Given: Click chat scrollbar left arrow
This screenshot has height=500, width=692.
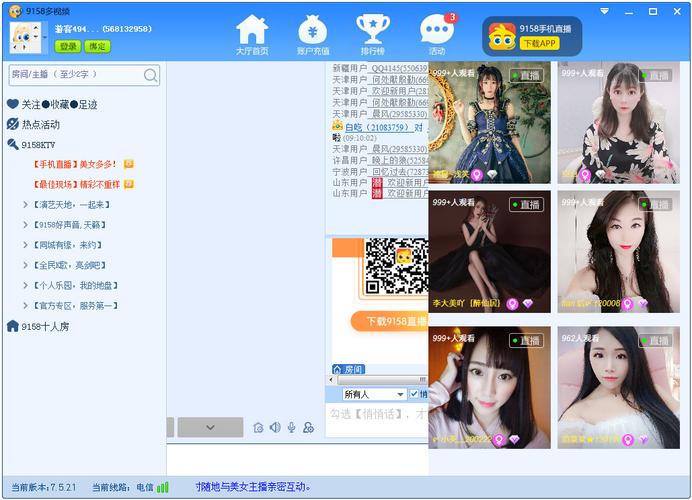Looking at the screenshot, I should (x=331, y=380).
